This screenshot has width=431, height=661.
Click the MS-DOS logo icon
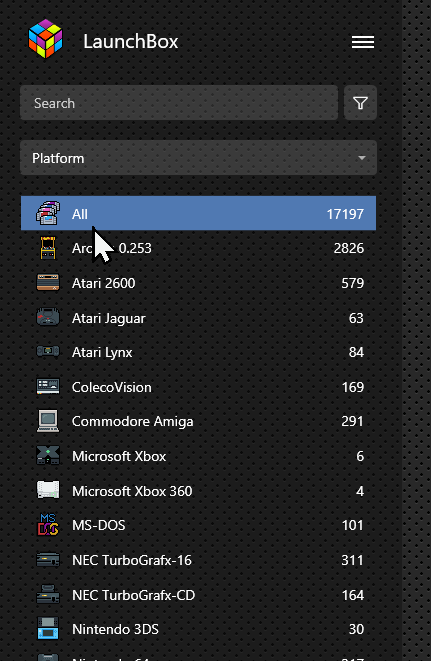[x=48, y=525]
